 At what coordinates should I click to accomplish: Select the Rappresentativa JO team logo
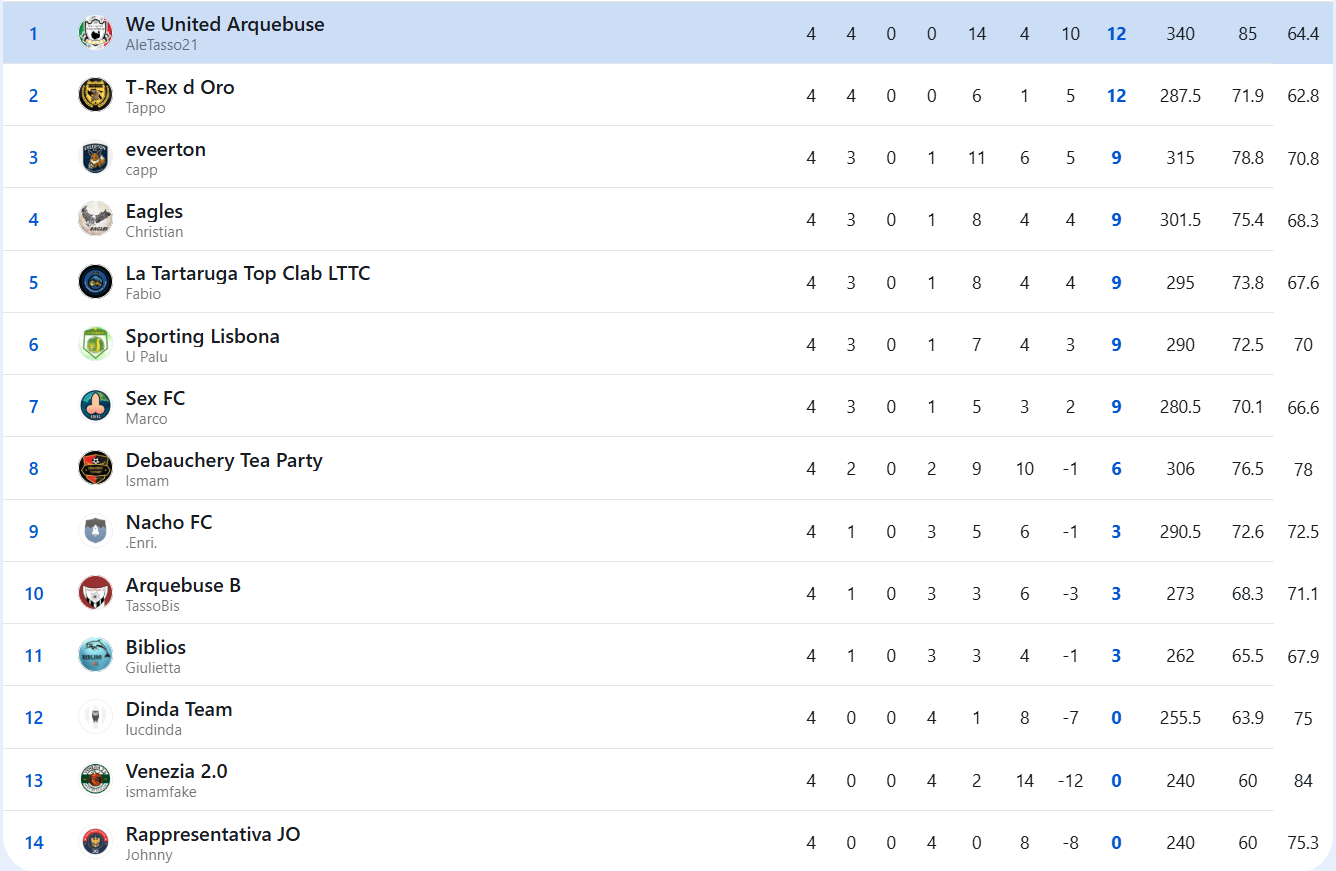pos(96,842)
